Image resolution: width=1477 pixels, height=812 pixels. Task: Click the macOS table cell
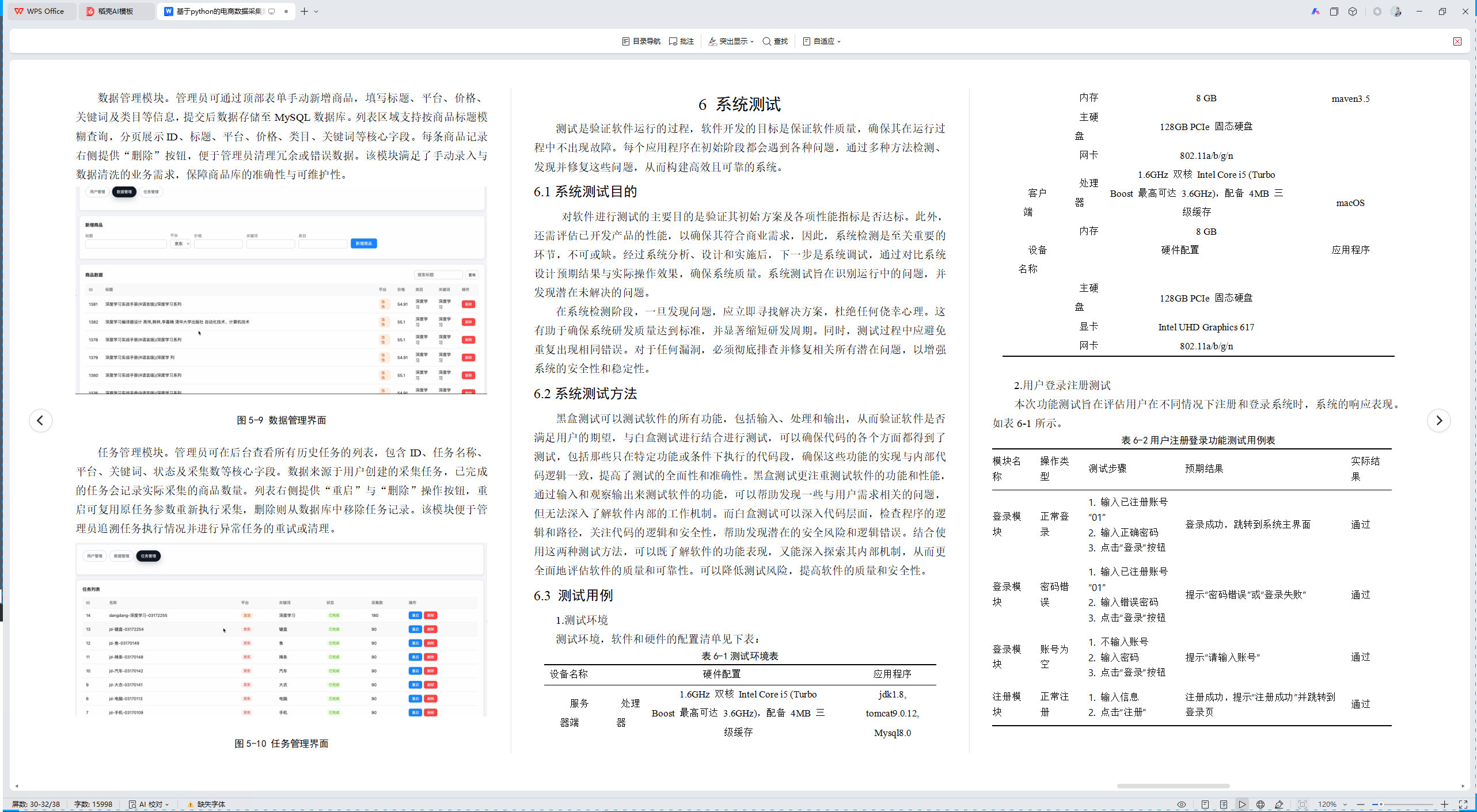[1350, 203]
